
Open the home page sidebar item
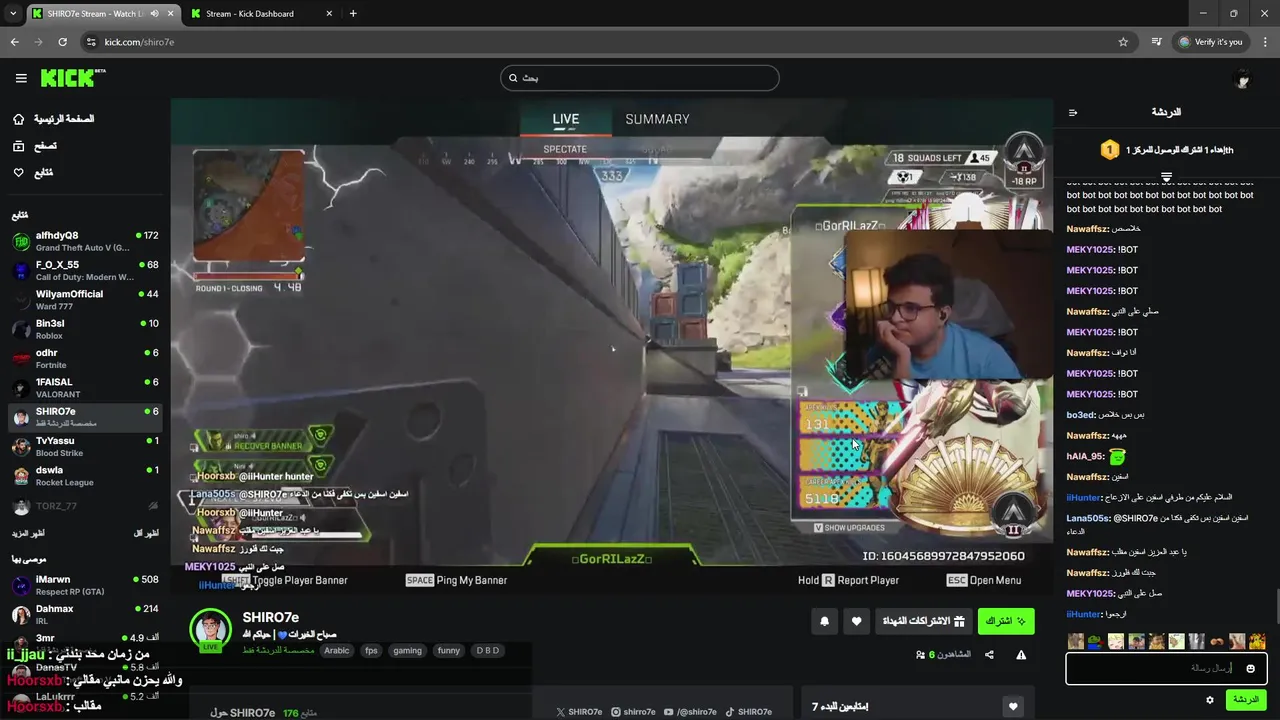(x=52, y=119)
